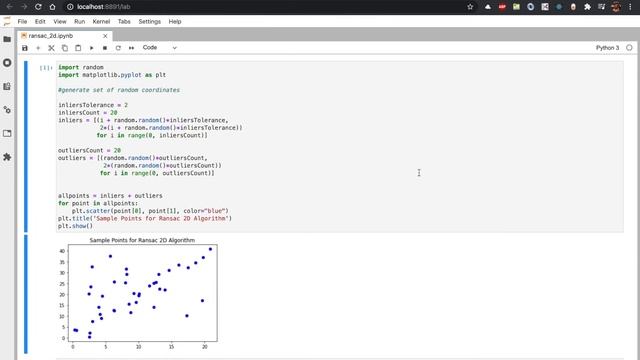This screenshot has width=640, height=360.
Task: Click the 'inliersTolerance = 2' line
Action: point(93,105)
